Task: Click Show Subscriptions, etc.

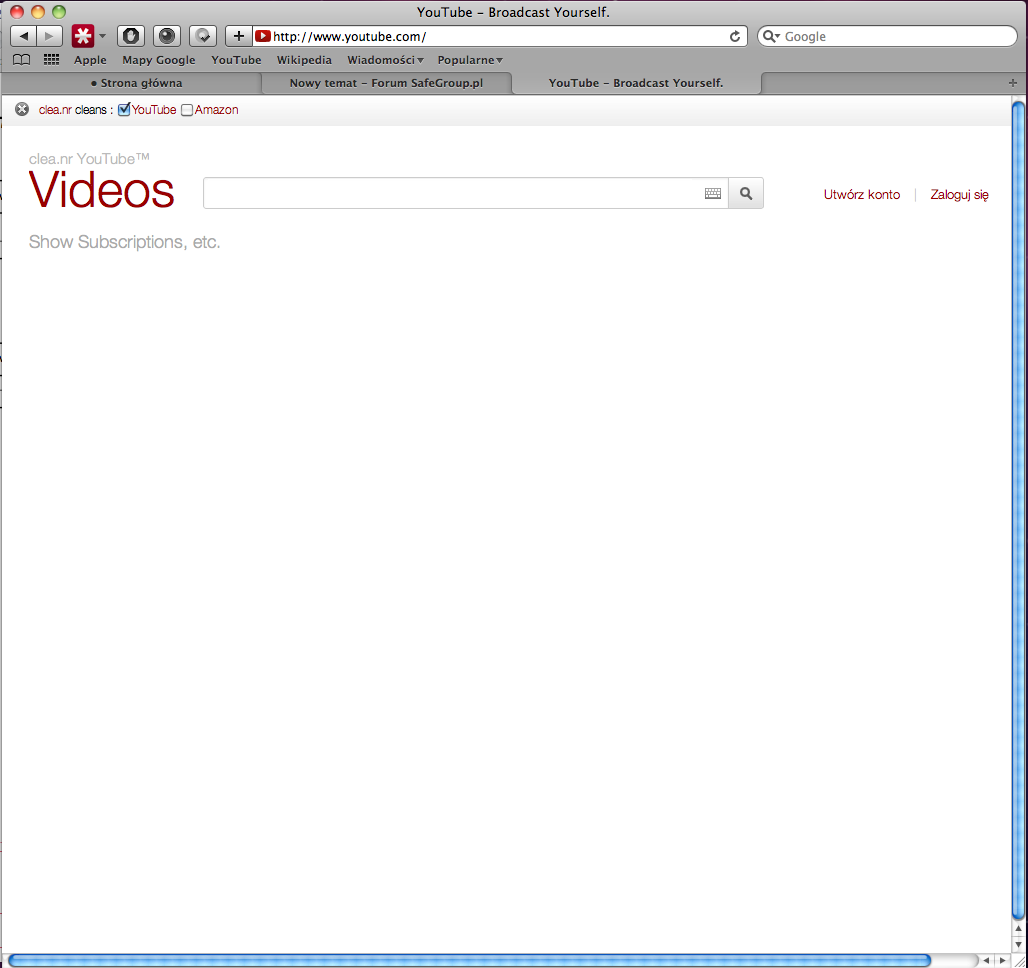Action: [x=125, y=242]
